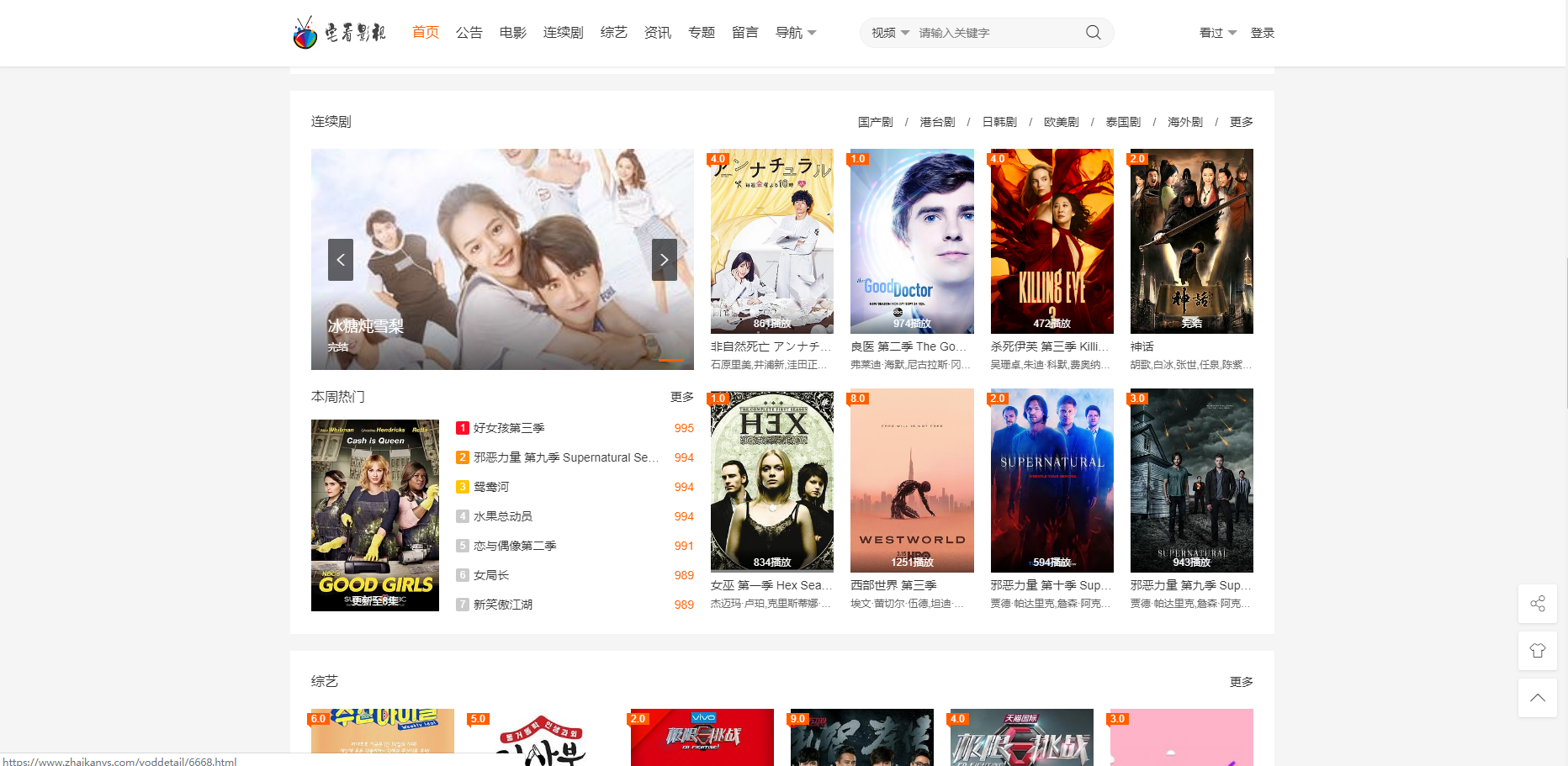Filter by 海外剧 category
The height and width of the screenshot is (766, 1568).
tap(1185, 122)
